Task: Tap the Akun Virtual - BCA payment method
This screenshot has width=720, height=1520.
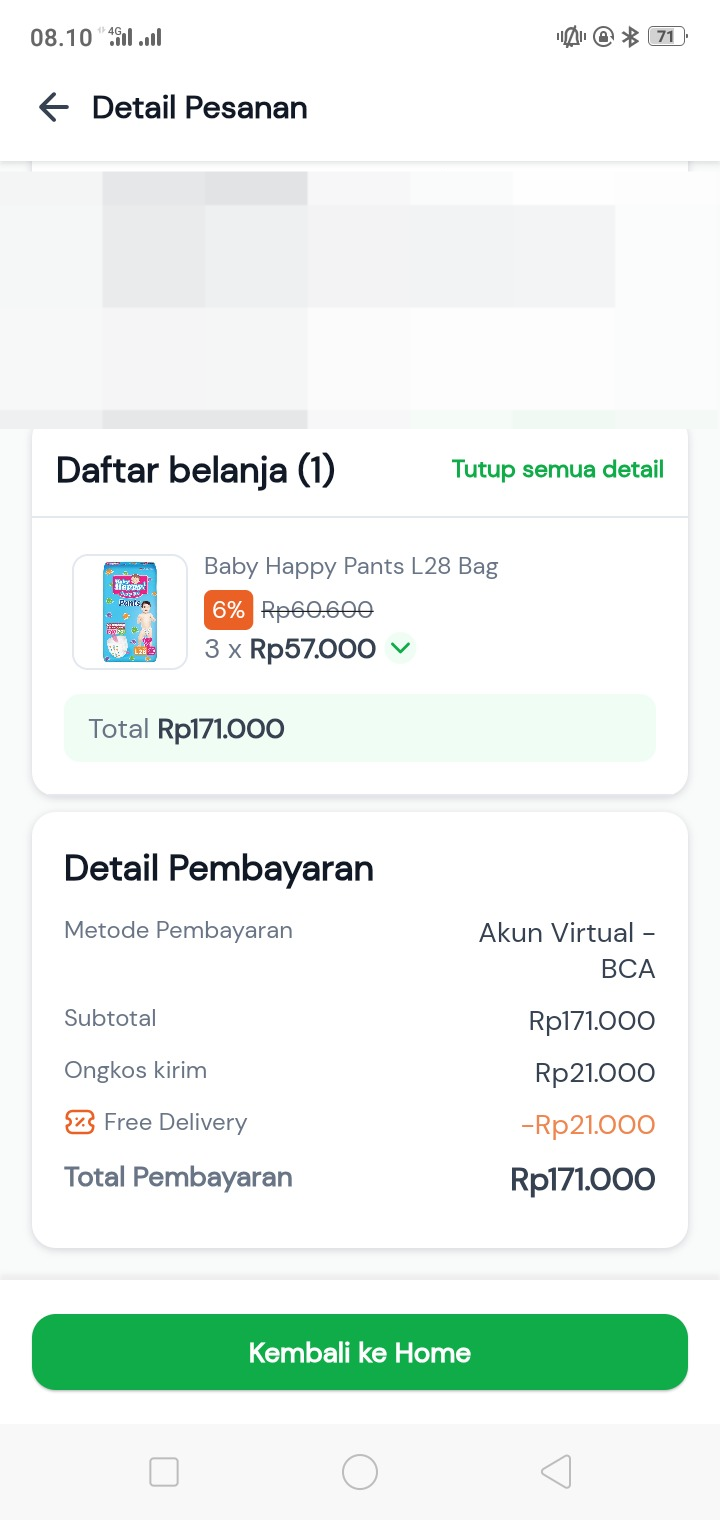Action: (567, 950)
